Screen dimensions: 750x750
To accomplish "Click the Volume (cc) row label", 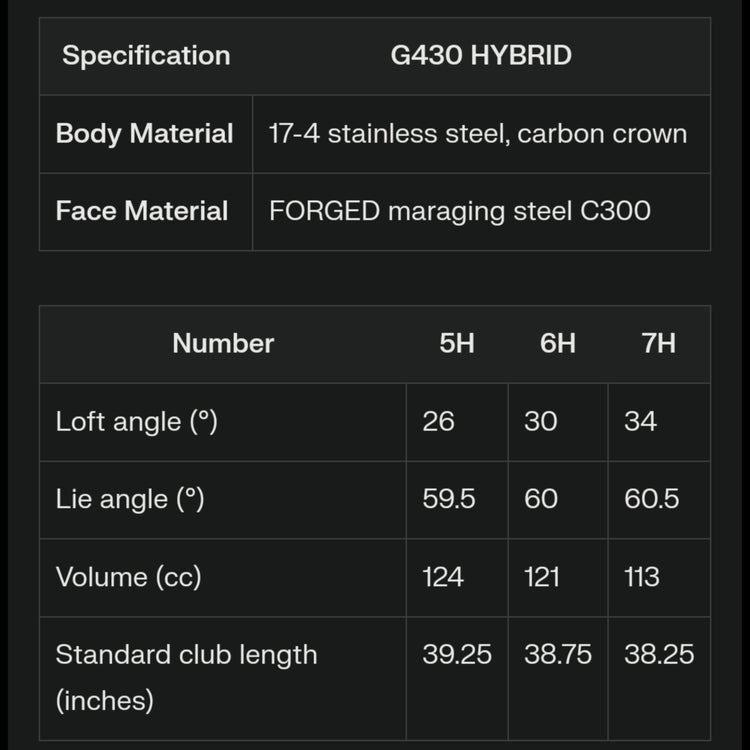I will pyautogui.click(x=129, y=578).
